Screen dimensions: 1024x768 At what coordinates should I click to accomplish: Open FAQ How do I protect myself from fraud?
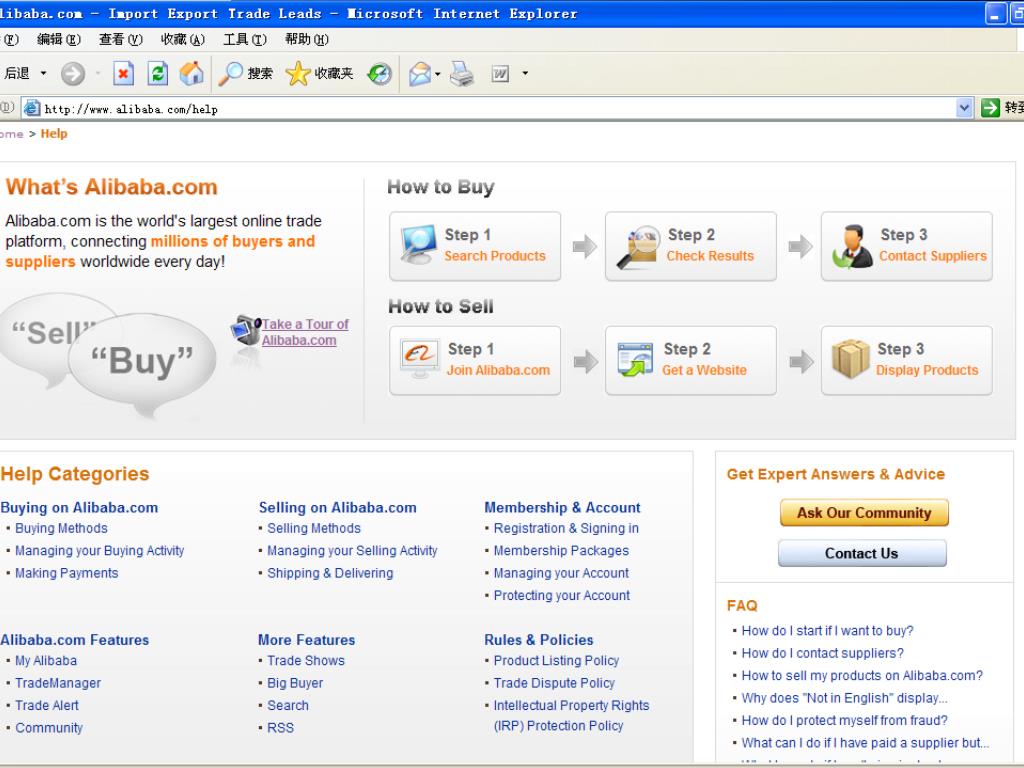pos(844,720)
